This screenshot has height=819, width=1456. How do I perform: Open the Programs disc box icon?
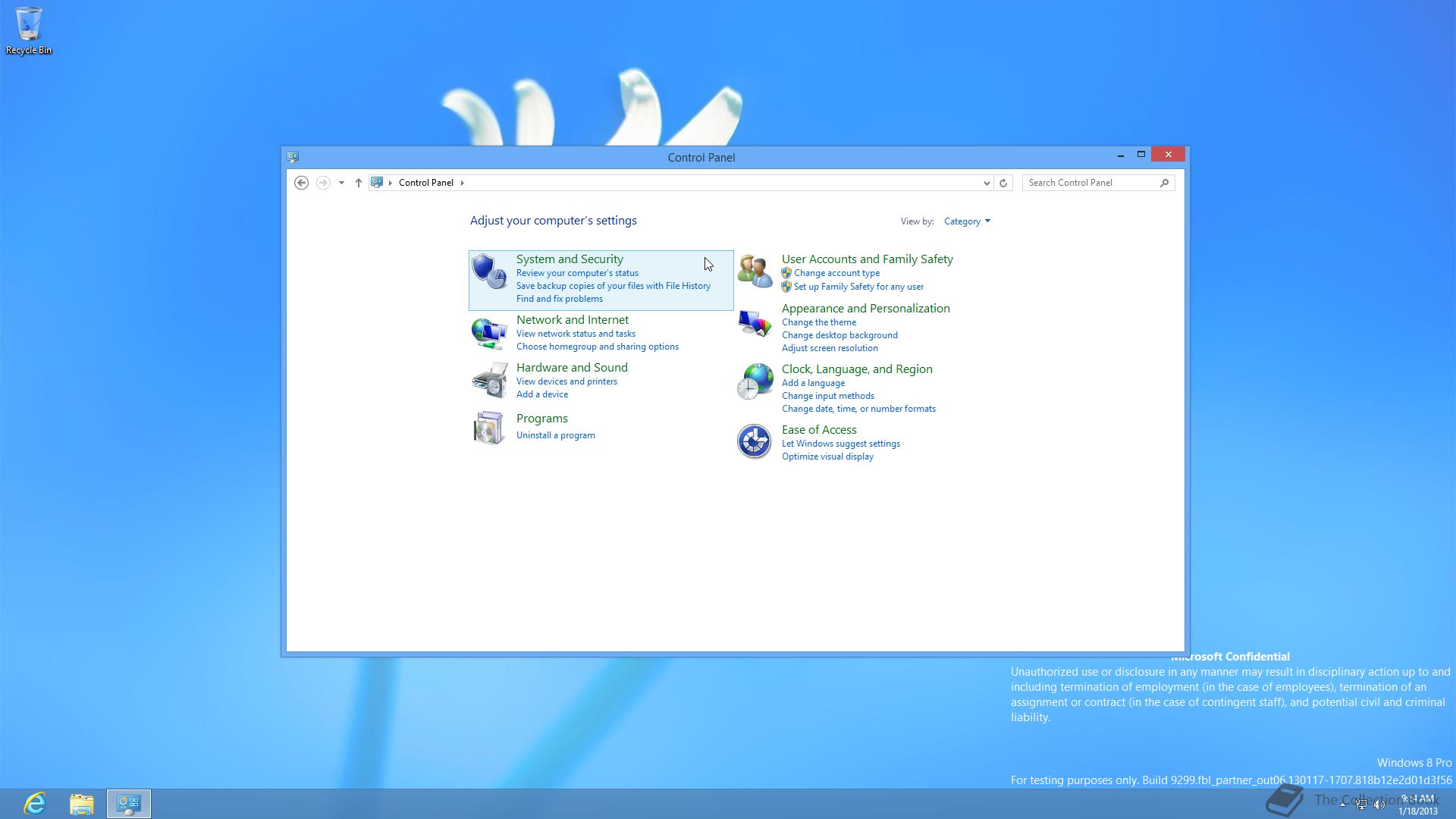489,428
